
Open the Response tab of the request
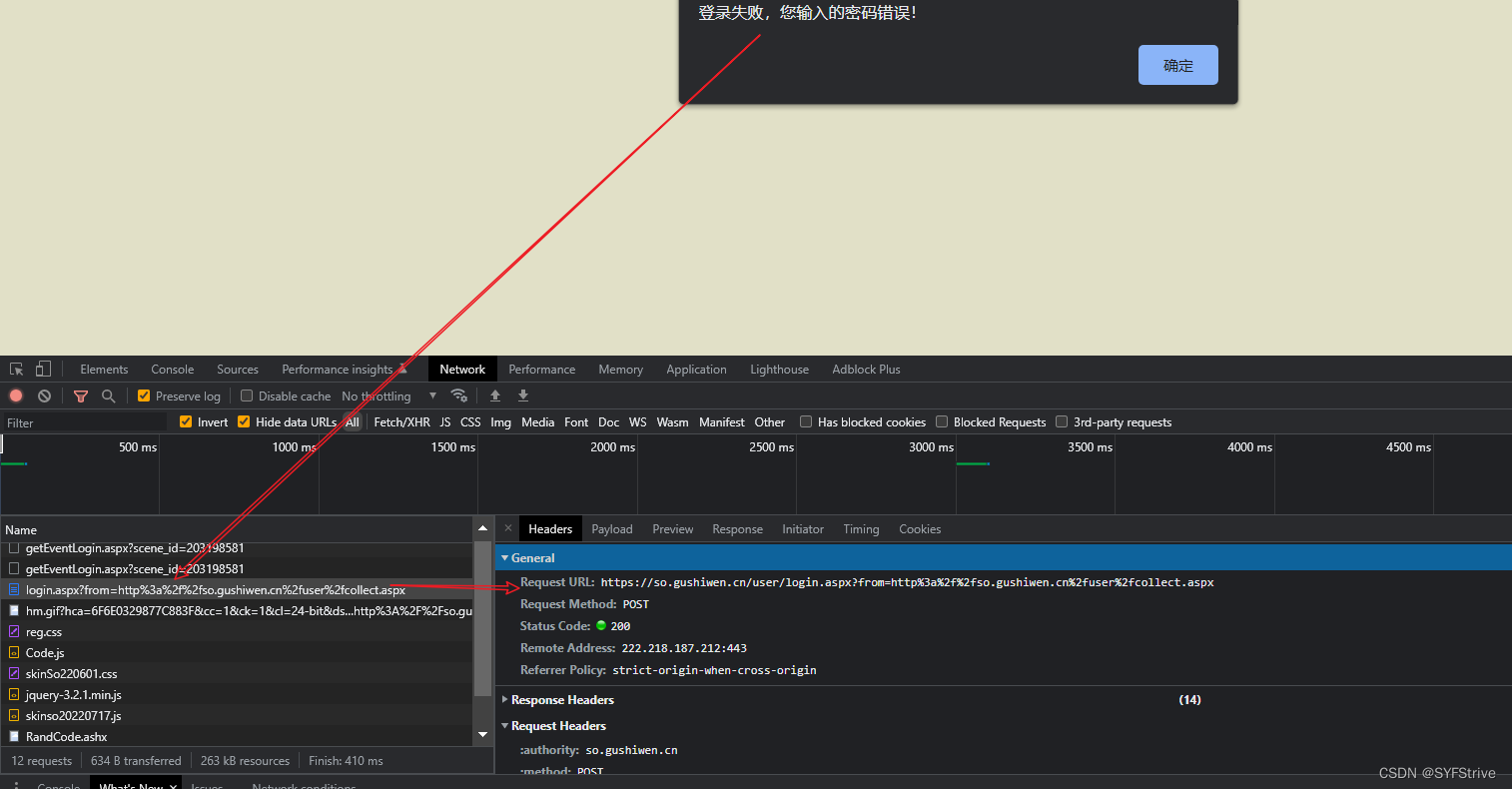coord(738,528)
